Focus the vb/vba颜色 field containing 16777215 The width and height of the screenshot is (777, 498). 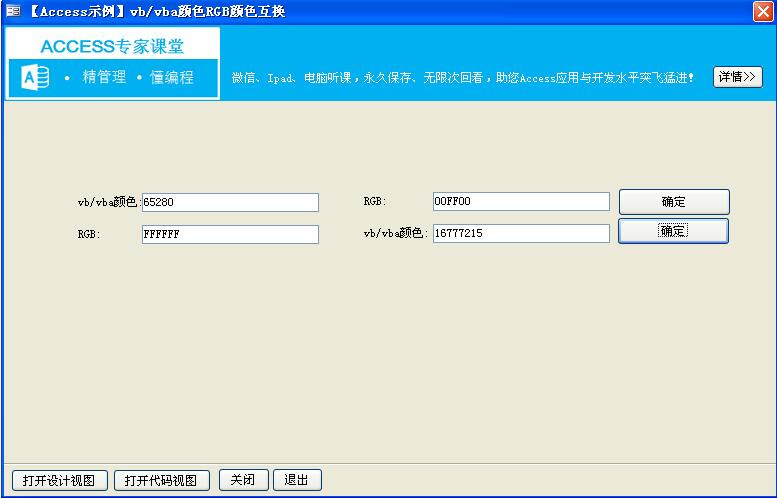pos(521,233)
